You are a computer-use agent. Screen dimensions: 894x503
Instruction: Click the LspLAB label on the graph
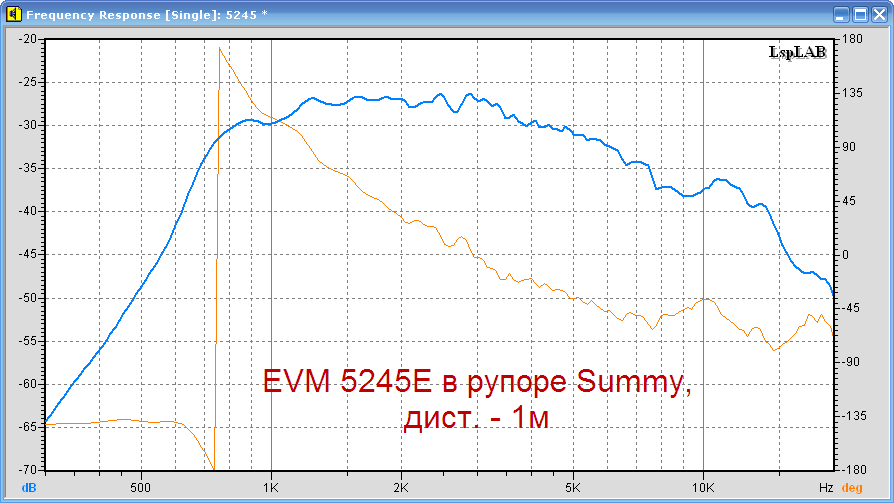click(798, 52)
